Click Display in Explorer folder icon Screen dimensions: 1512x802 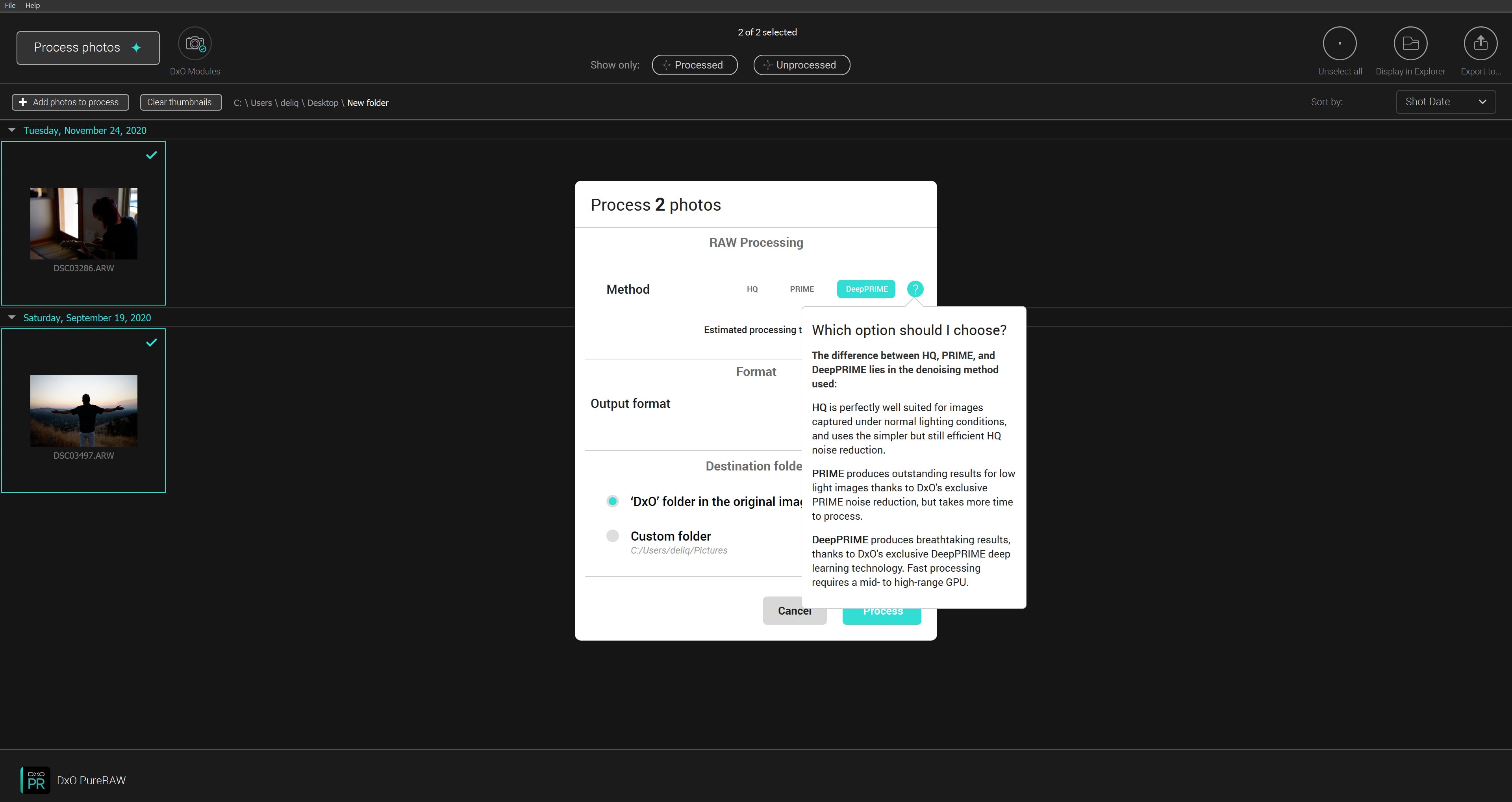point(1410,43)
